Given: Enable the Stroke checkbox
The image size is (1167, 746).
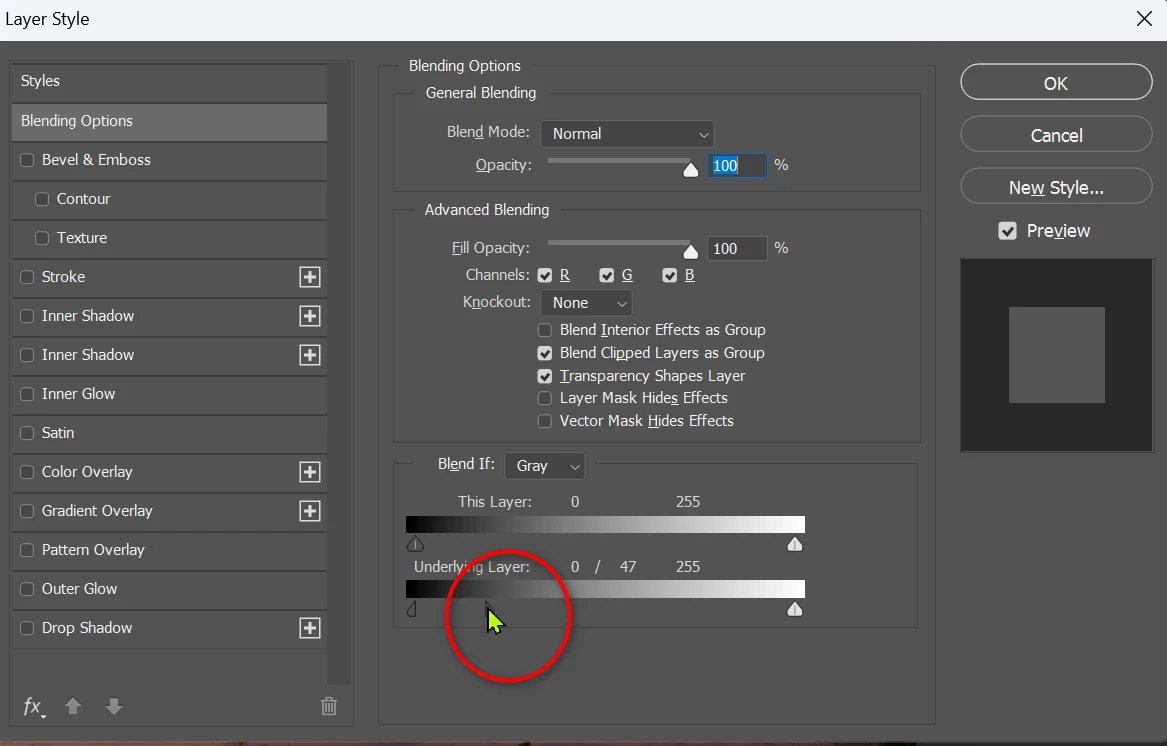Looking at the screenshot, I should tap(27, 277).
